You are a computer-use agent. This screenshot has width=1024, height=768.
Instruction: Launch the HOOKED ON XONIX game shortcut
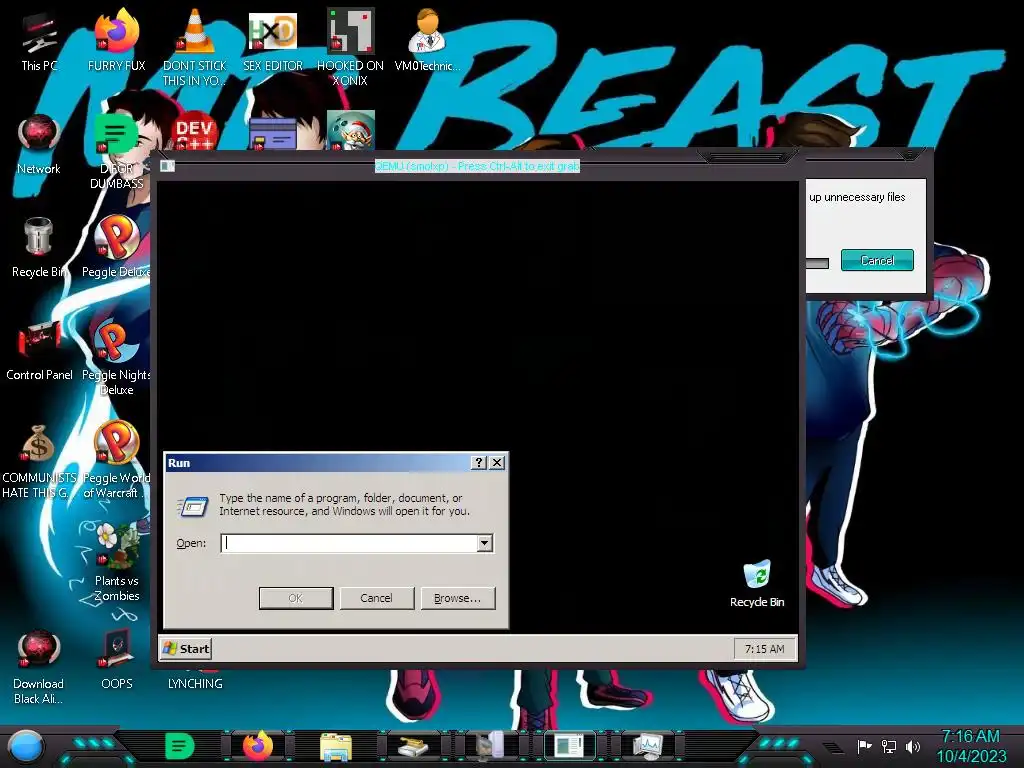tap(350, 47)
